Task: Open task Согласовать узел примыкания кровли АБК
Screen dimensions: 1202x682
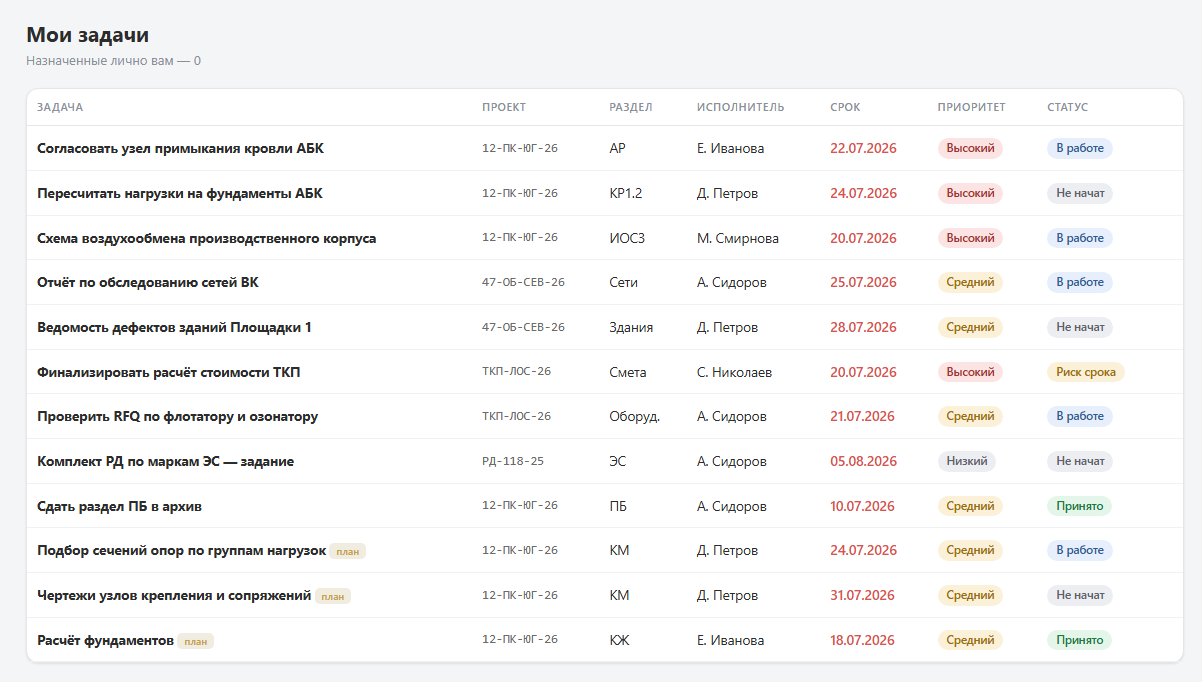Action: 180,148
